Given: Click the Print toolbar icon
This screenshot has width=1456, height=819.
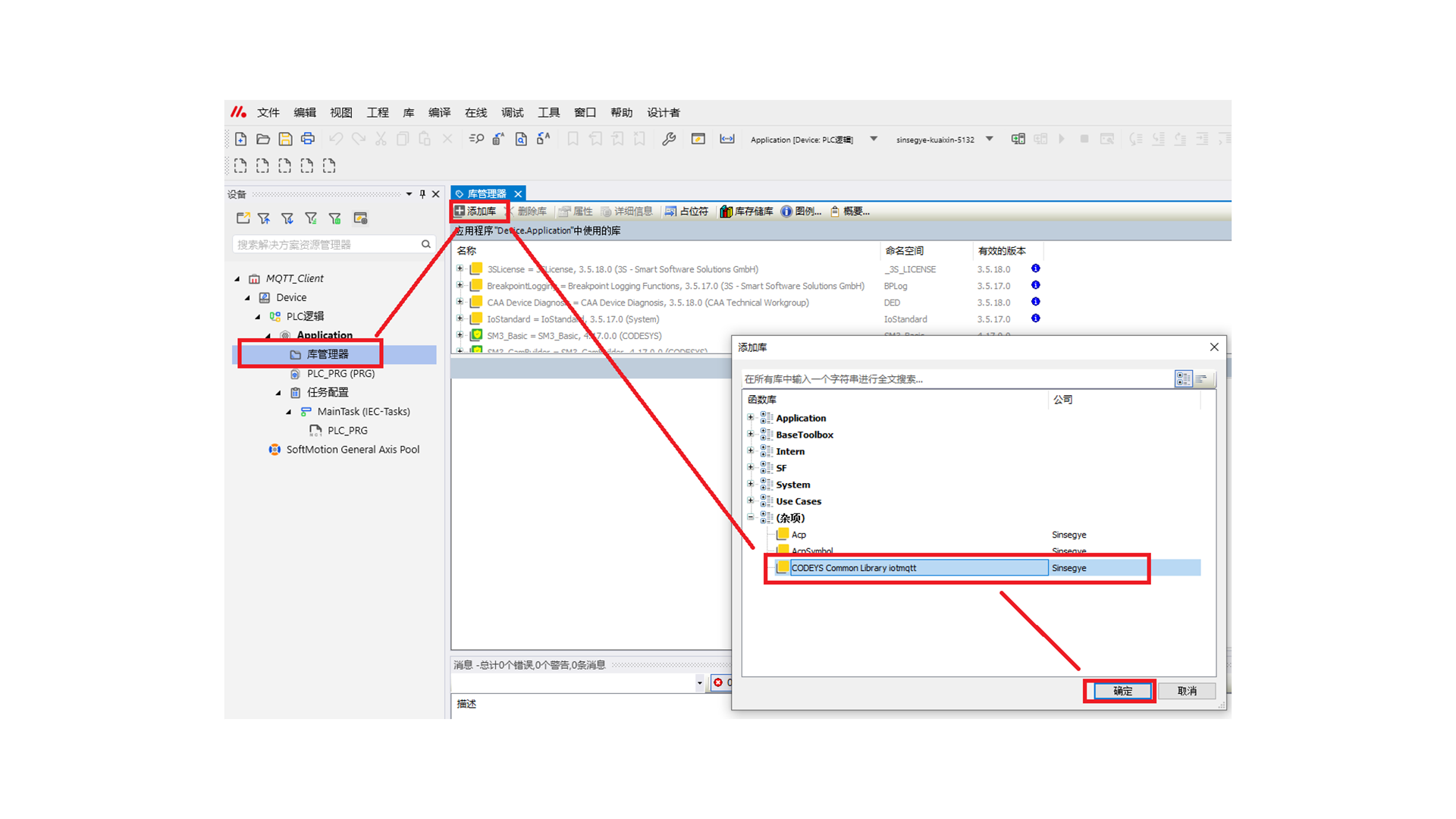Looking at the screenshot, I should click(307, 139).
